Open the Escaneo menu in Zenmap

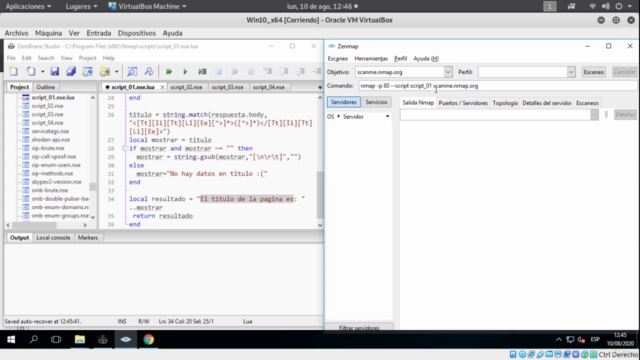pos(338,59)
